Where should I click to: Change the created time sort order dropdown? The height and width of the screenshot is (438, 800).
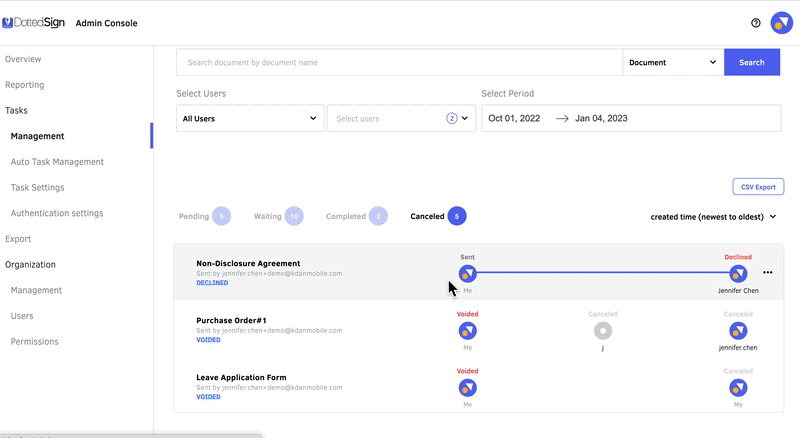(x=713, y=217)
